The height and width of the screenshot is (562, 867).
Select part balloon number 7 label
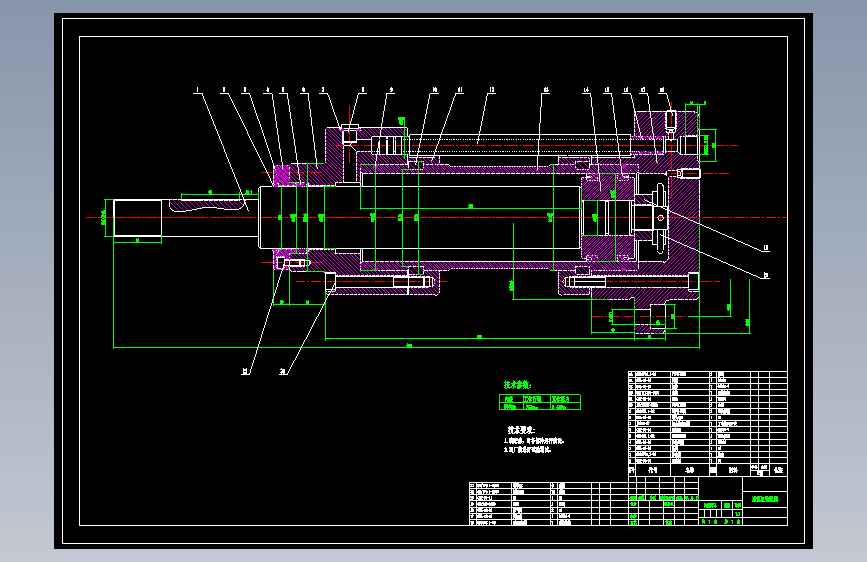[x=323, y=90]
